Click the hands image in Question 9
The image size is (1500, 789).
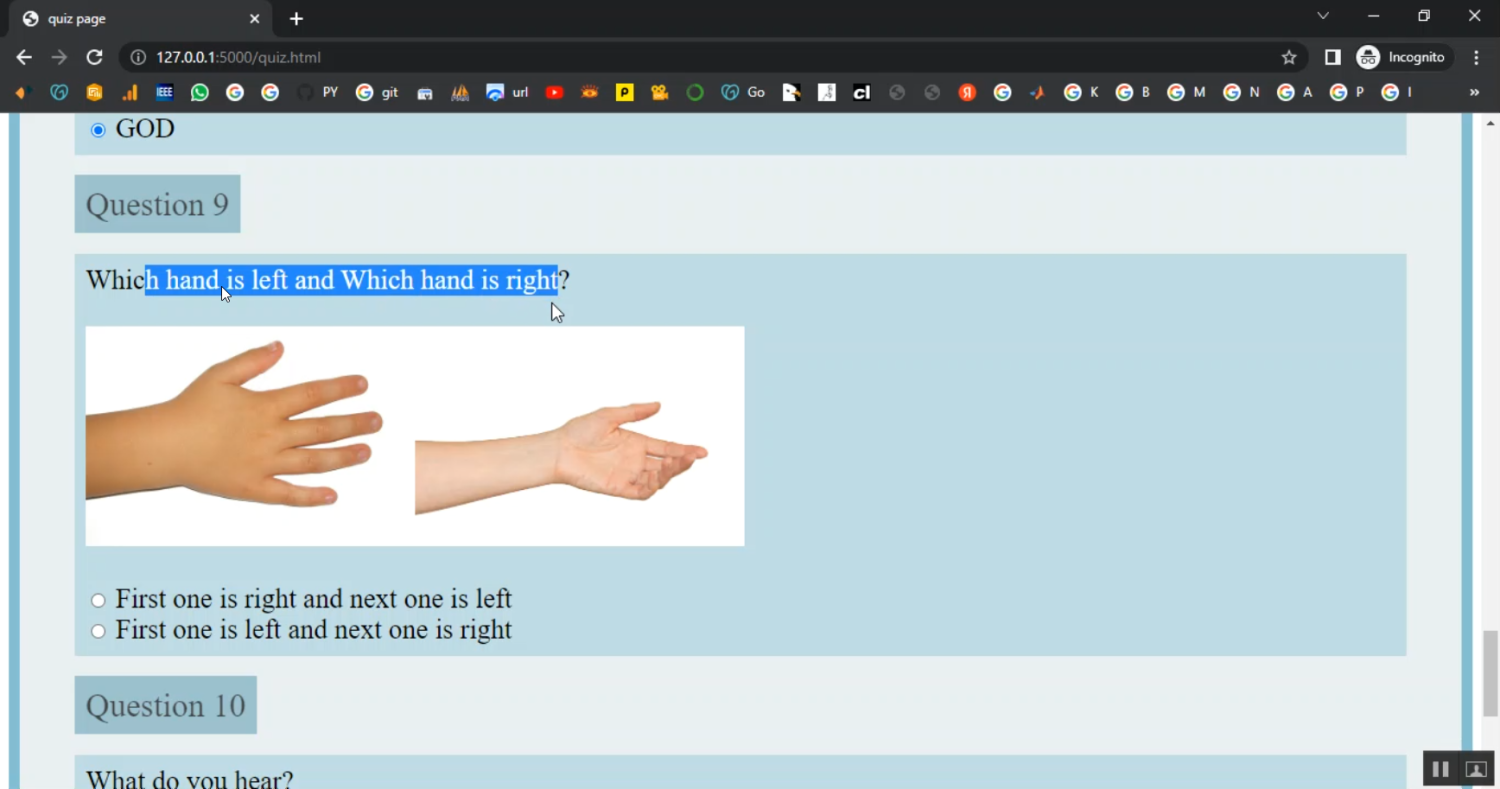pyautogui.click(x=415, y=436)
